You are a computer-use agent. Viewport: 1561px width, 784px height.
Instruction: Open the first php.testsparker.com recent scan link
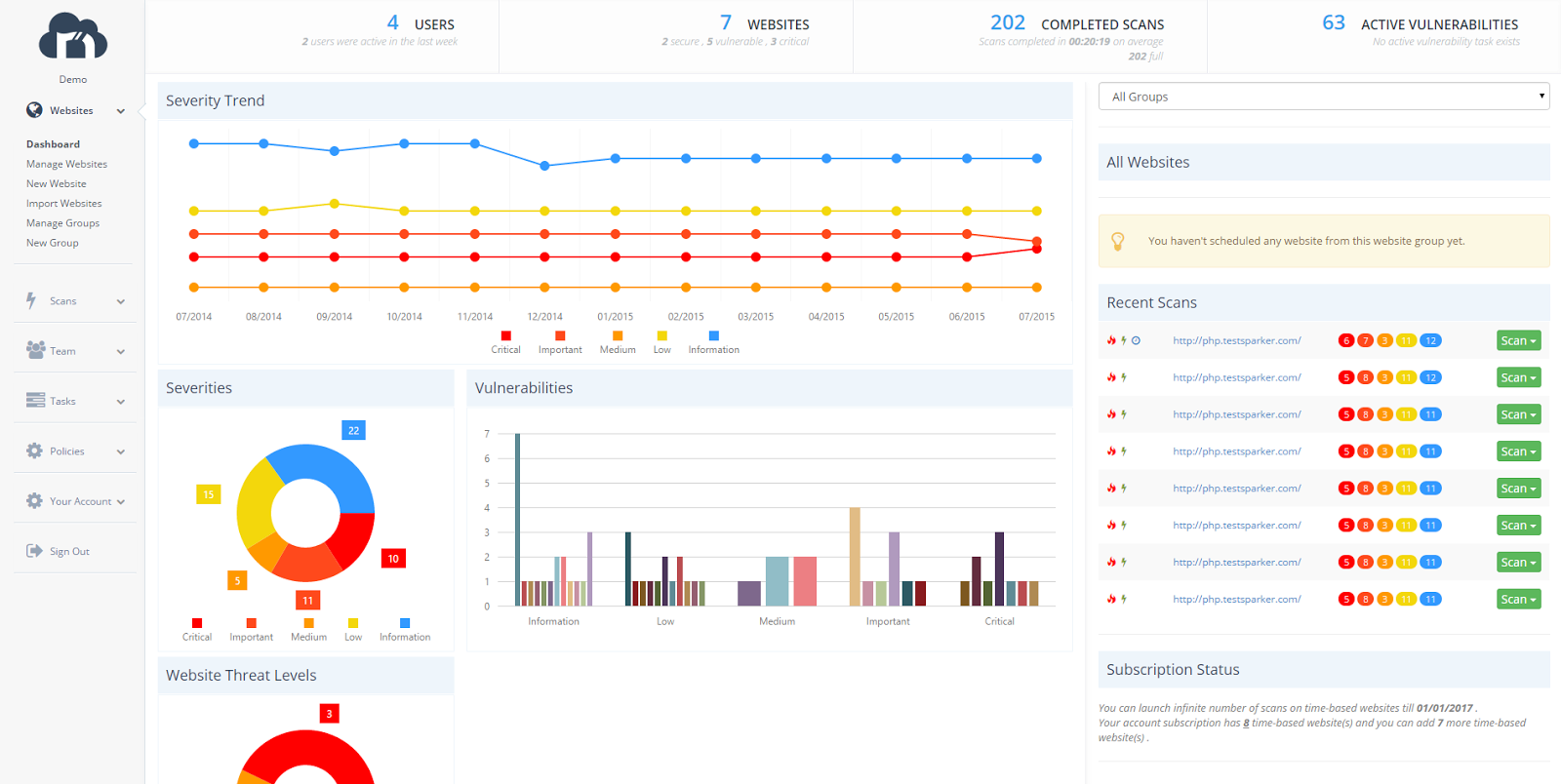click(1236, 340)
